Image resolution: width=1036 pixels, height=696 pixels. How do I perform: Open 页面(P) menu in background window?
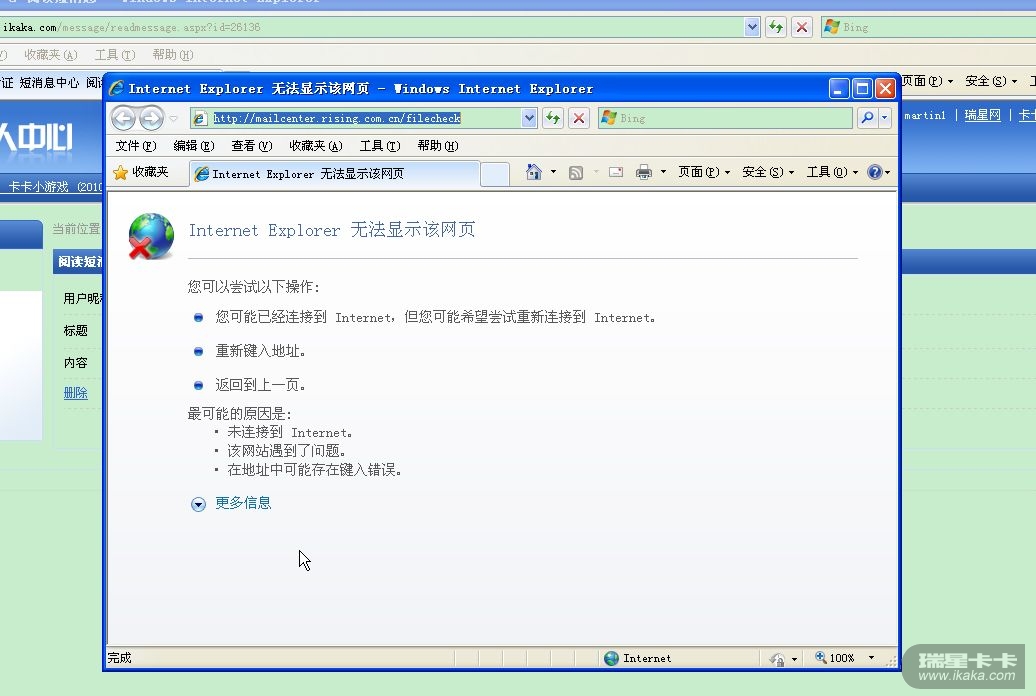click(x=928, y=81)
